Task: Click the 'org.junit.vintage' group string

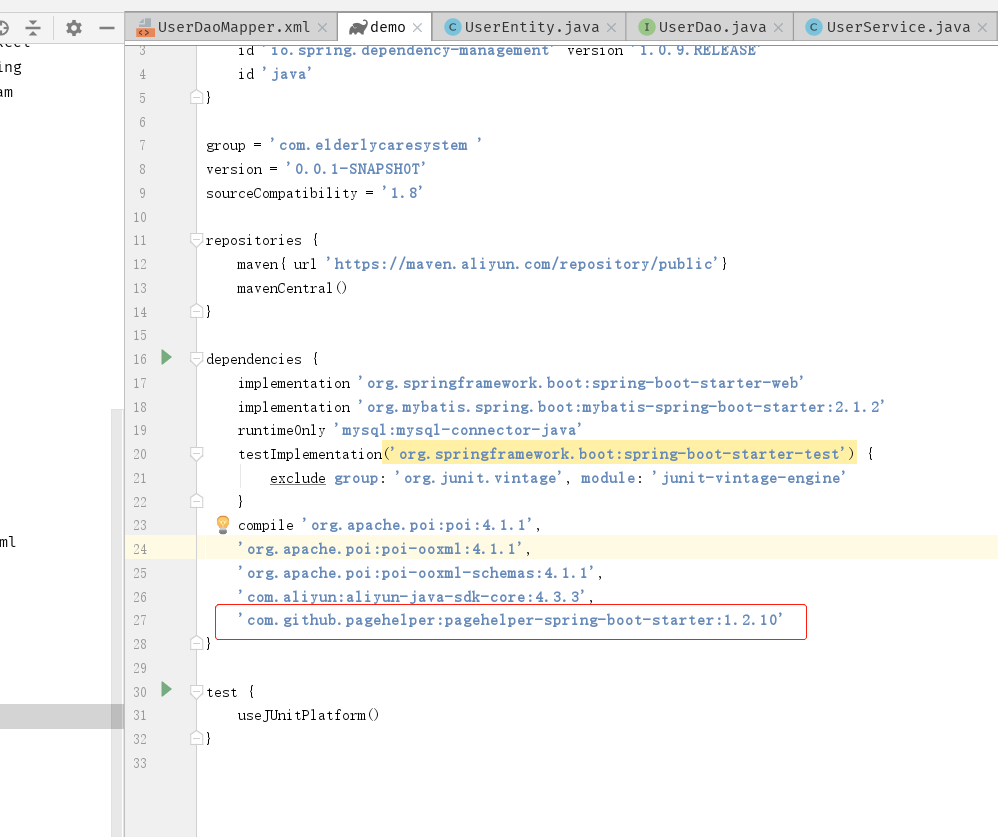Action: click(479, 478)
